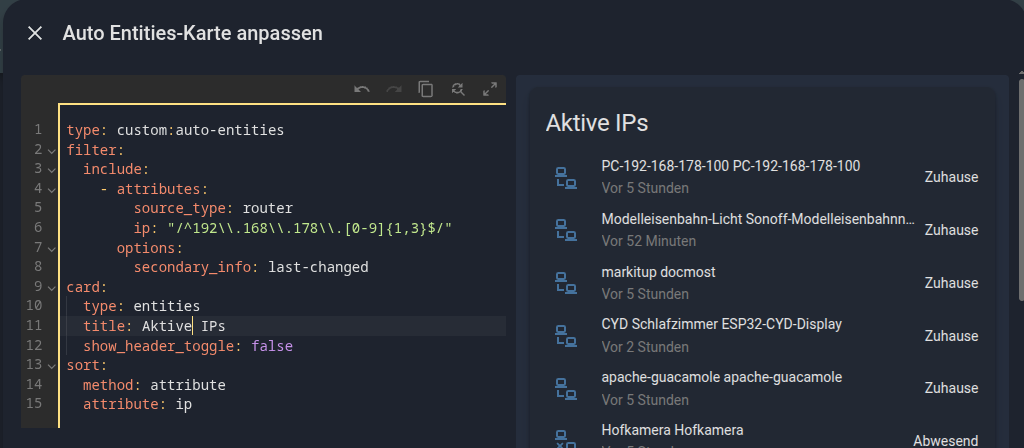Open Hofkamera entity details
1024x448 pixels.
click(672, 431)
